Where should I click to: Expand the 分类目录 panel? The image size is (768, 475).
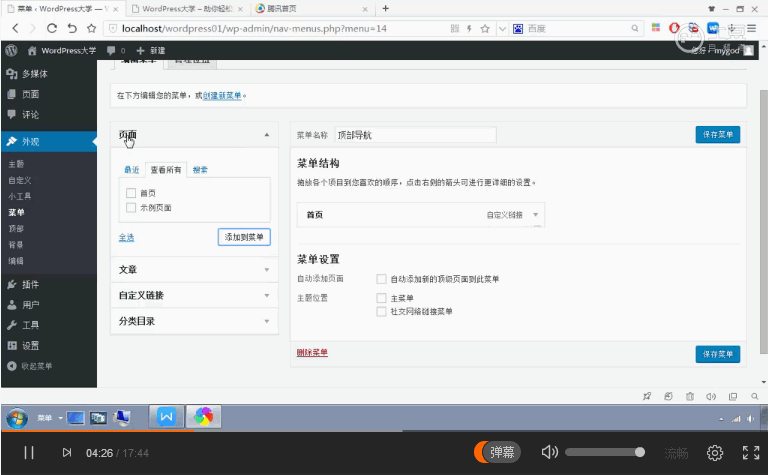click(x=194, y=321)
